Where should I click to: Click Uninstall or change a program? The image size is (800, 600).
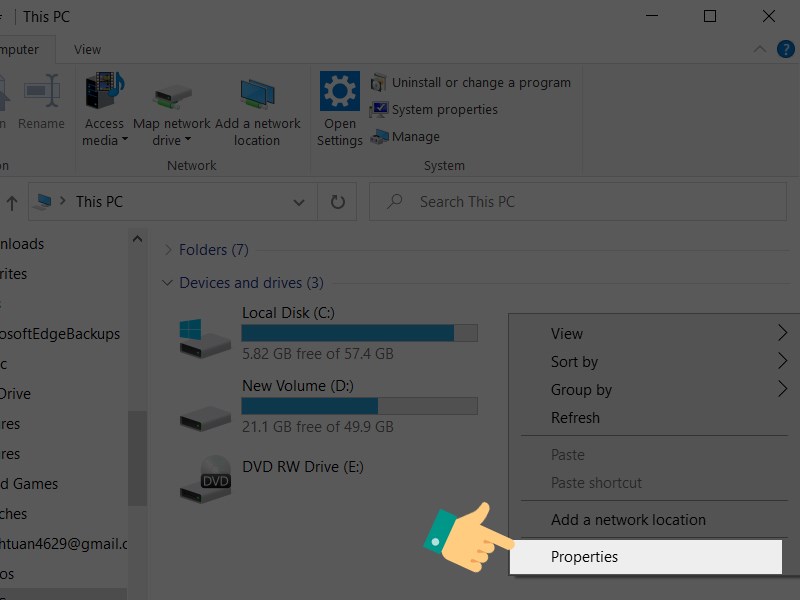point(481,83)
